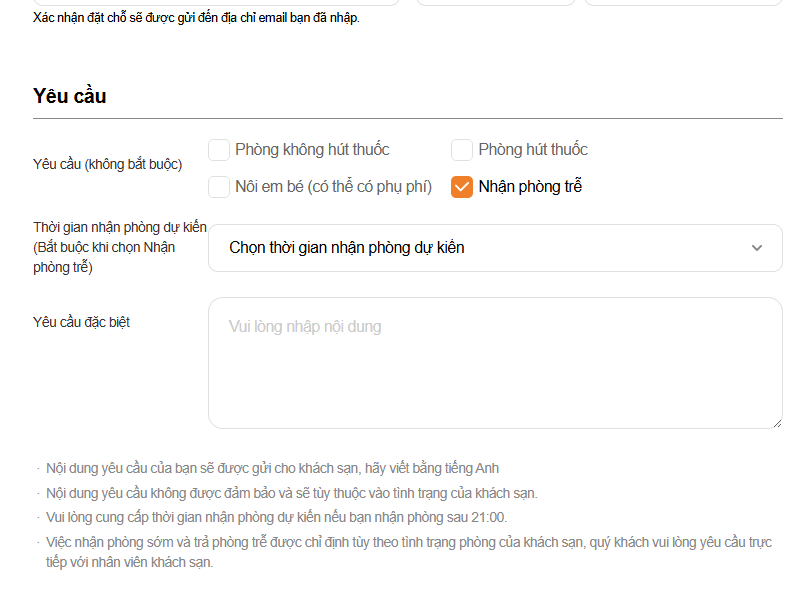
Task: Click the resize handle of special request box
Action: (x=776, y=422)
